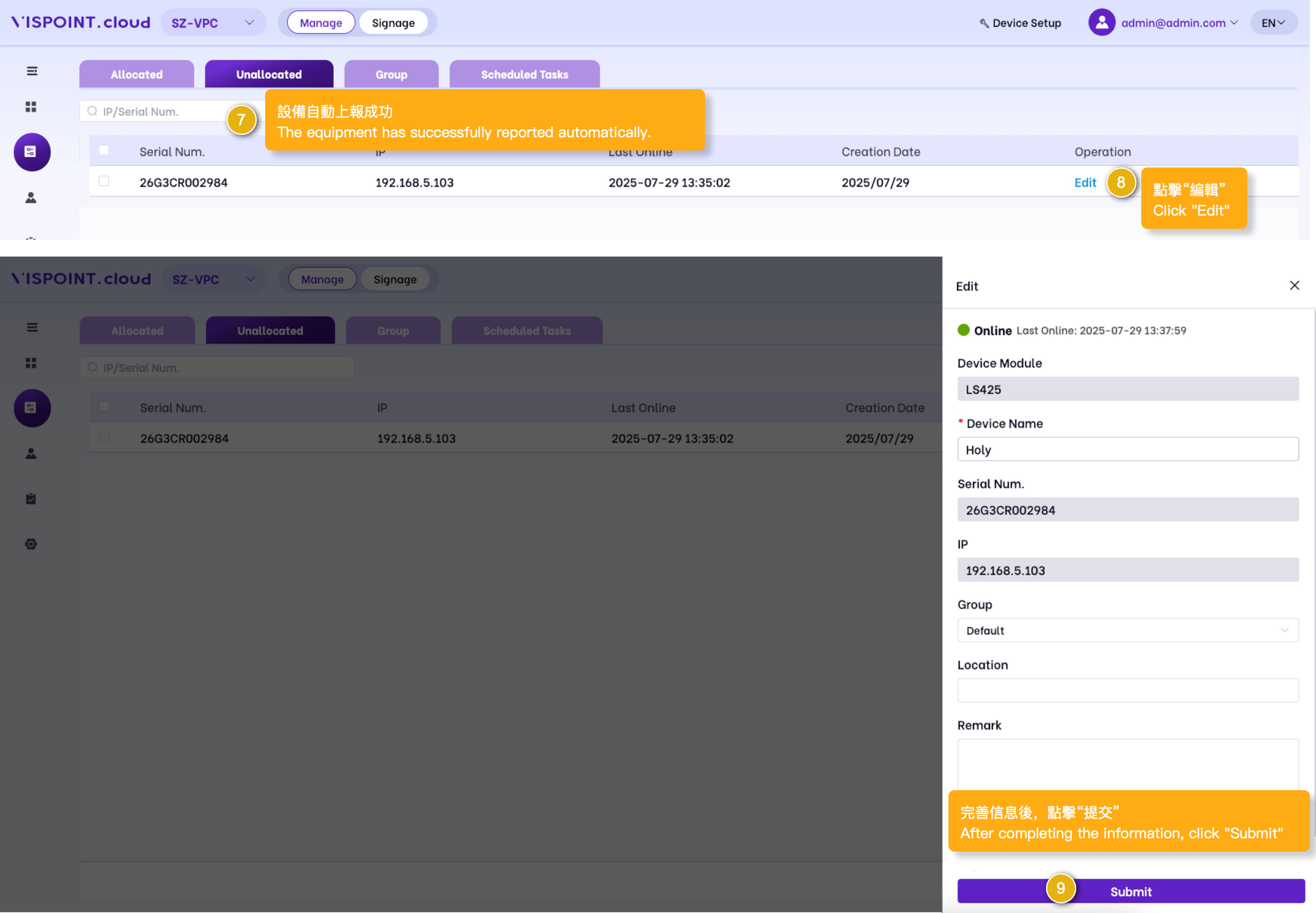Click the user profile icon in top sidebar
The image size is (1316, 913).
(31, 198)
